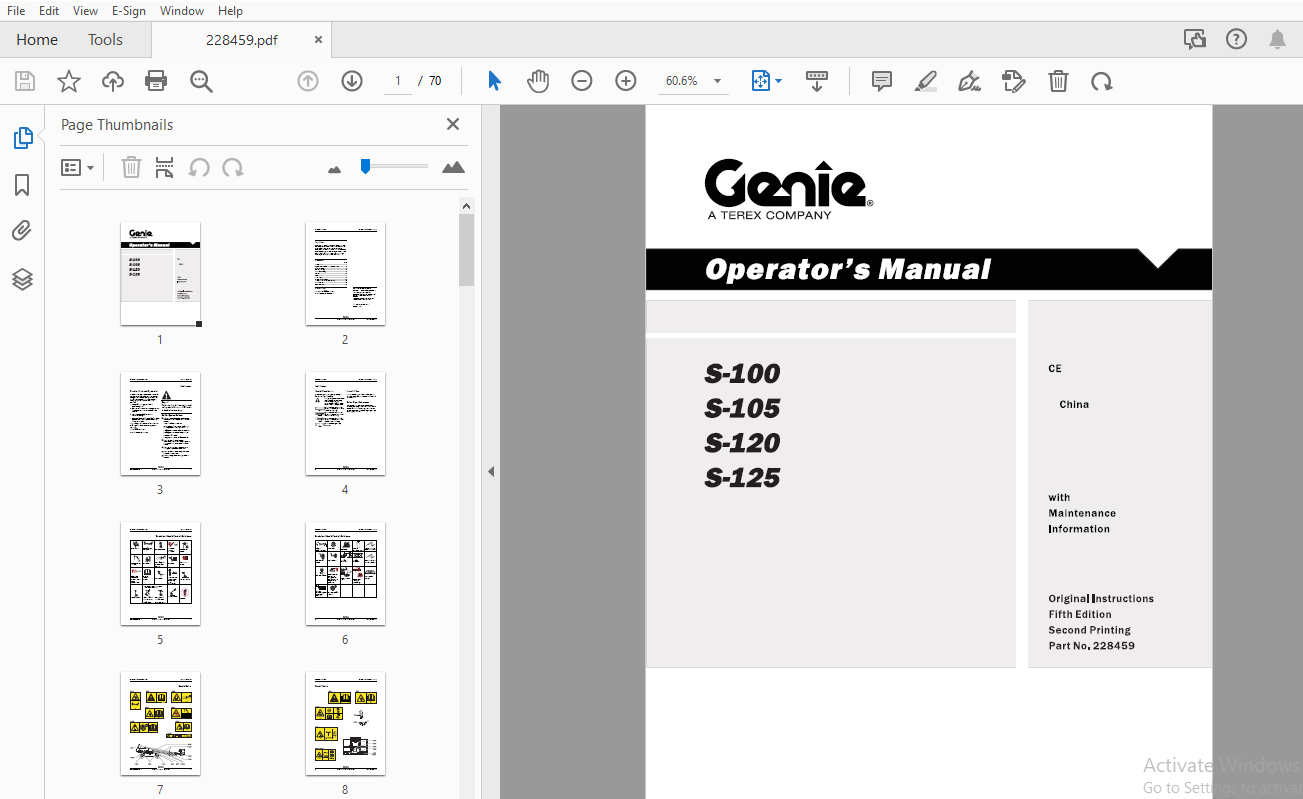Expand the page fit options arrow
The width and height of the screenshot is (1303, 799).
pos(779,81)
